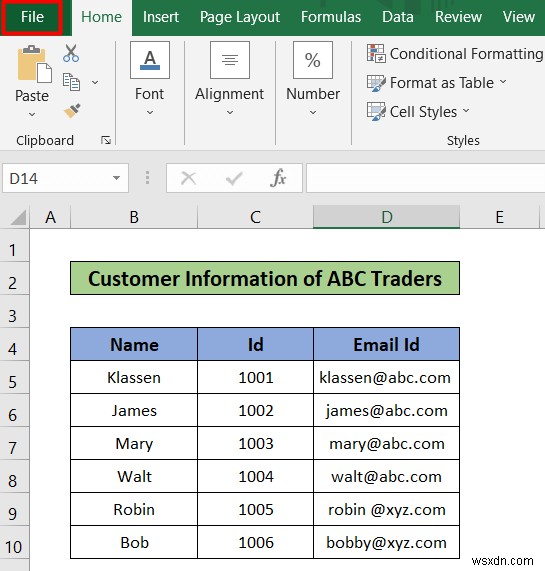Open the Review tab
Viewport: 545px width, 571px height.
(x=458, y=17)
